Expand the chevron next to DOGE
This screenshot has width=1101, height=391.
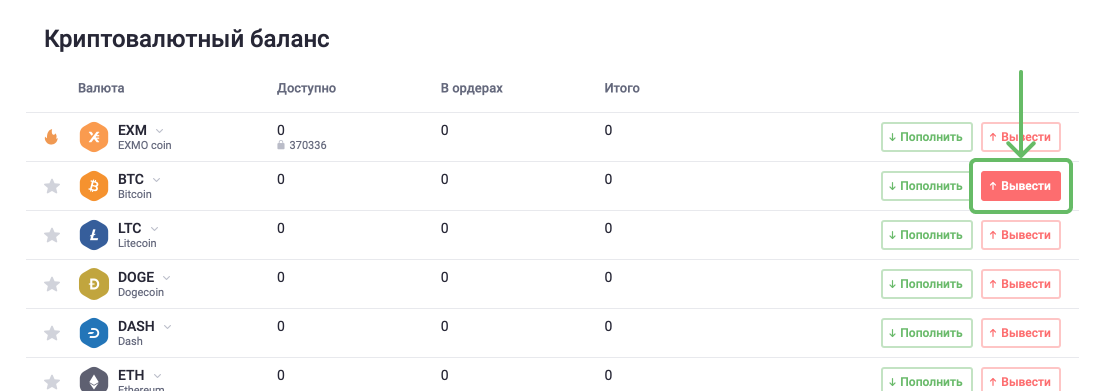coord(166,278)
